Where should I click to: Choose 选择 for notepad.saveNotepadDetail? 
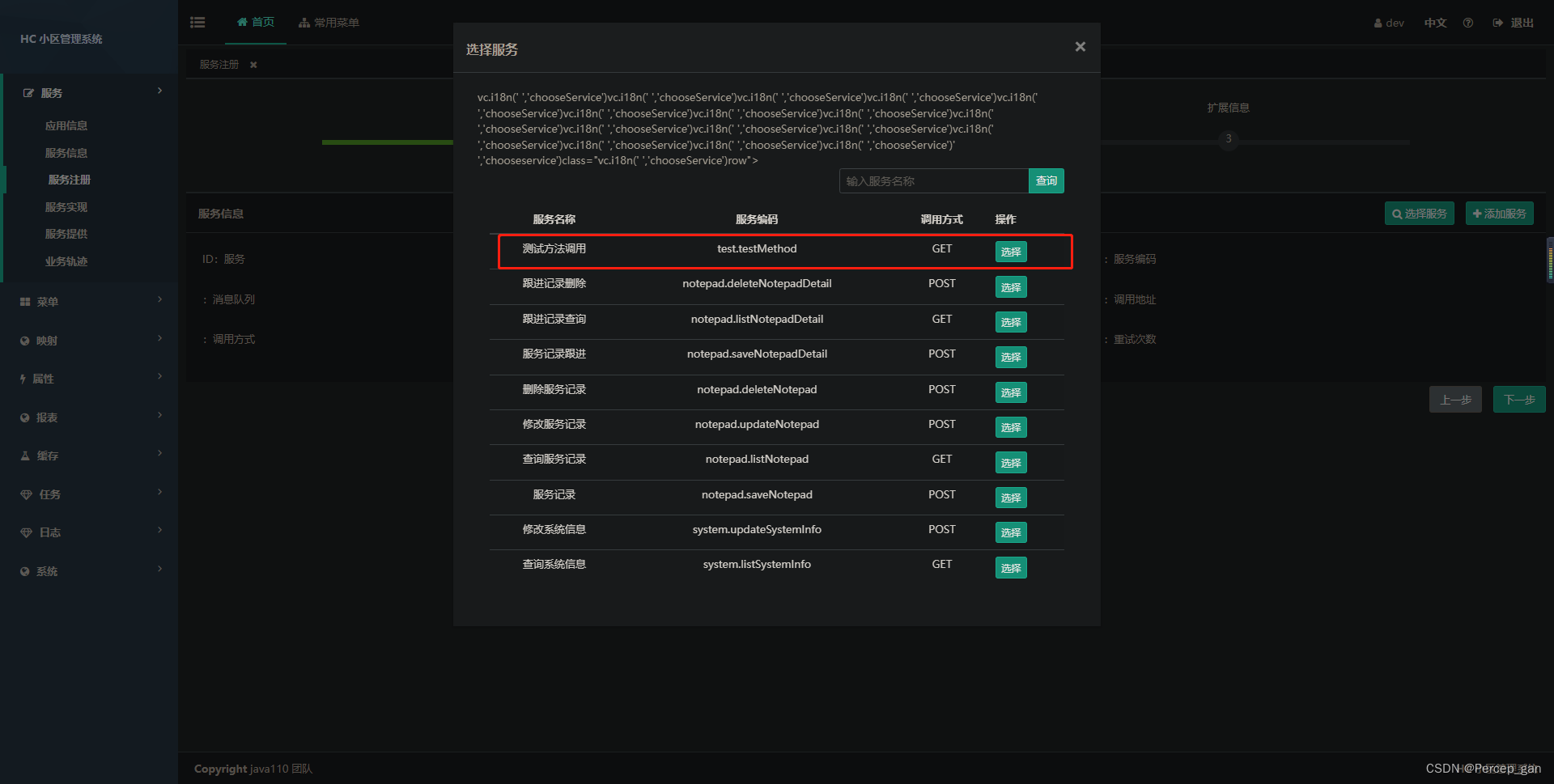coord(1011,358)
